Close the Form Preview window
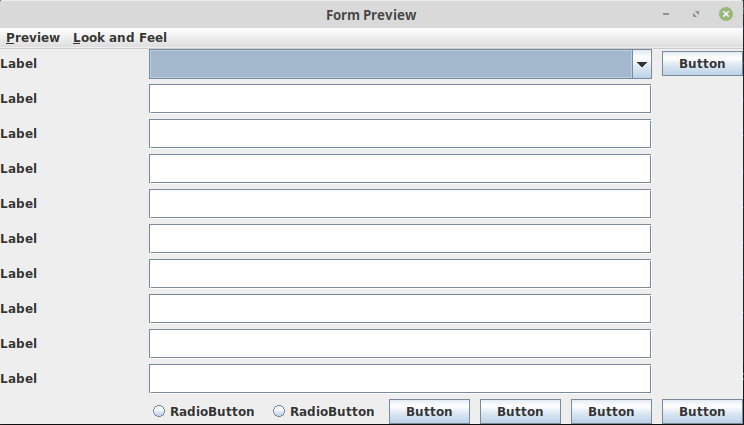Viewport: 744px width, 425px height. (x=725, y=14)
